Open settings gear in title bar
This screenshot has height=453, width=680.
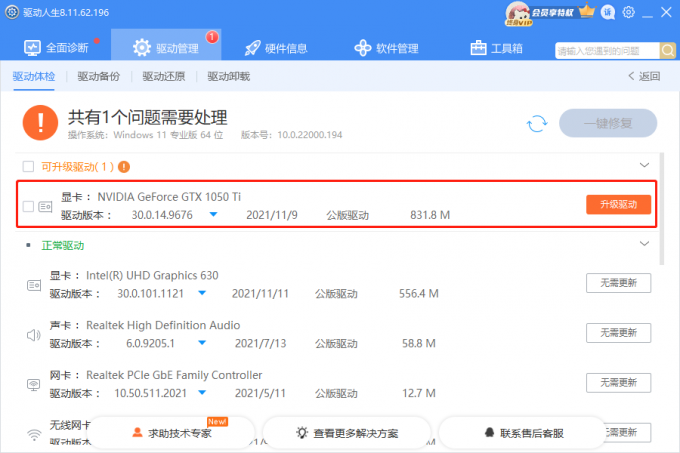628,12
